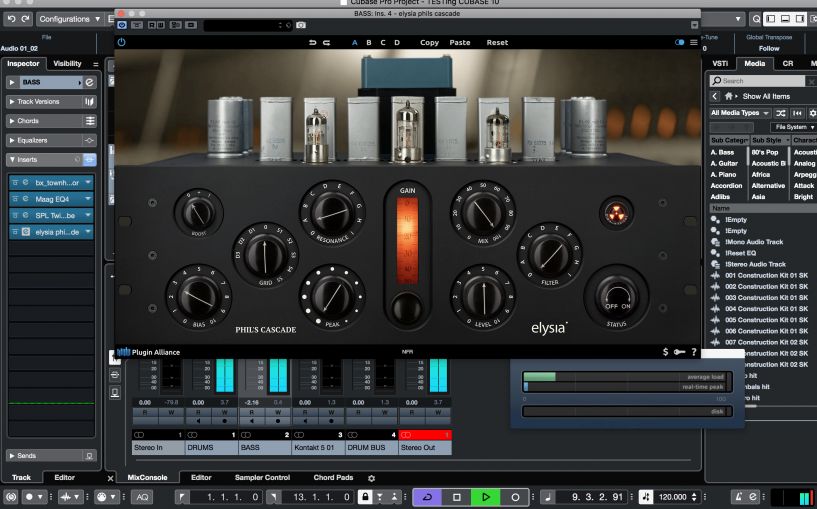Open dropdown arrow on bx_townh insert slot
Screen dimensions: 817x509
88,183
